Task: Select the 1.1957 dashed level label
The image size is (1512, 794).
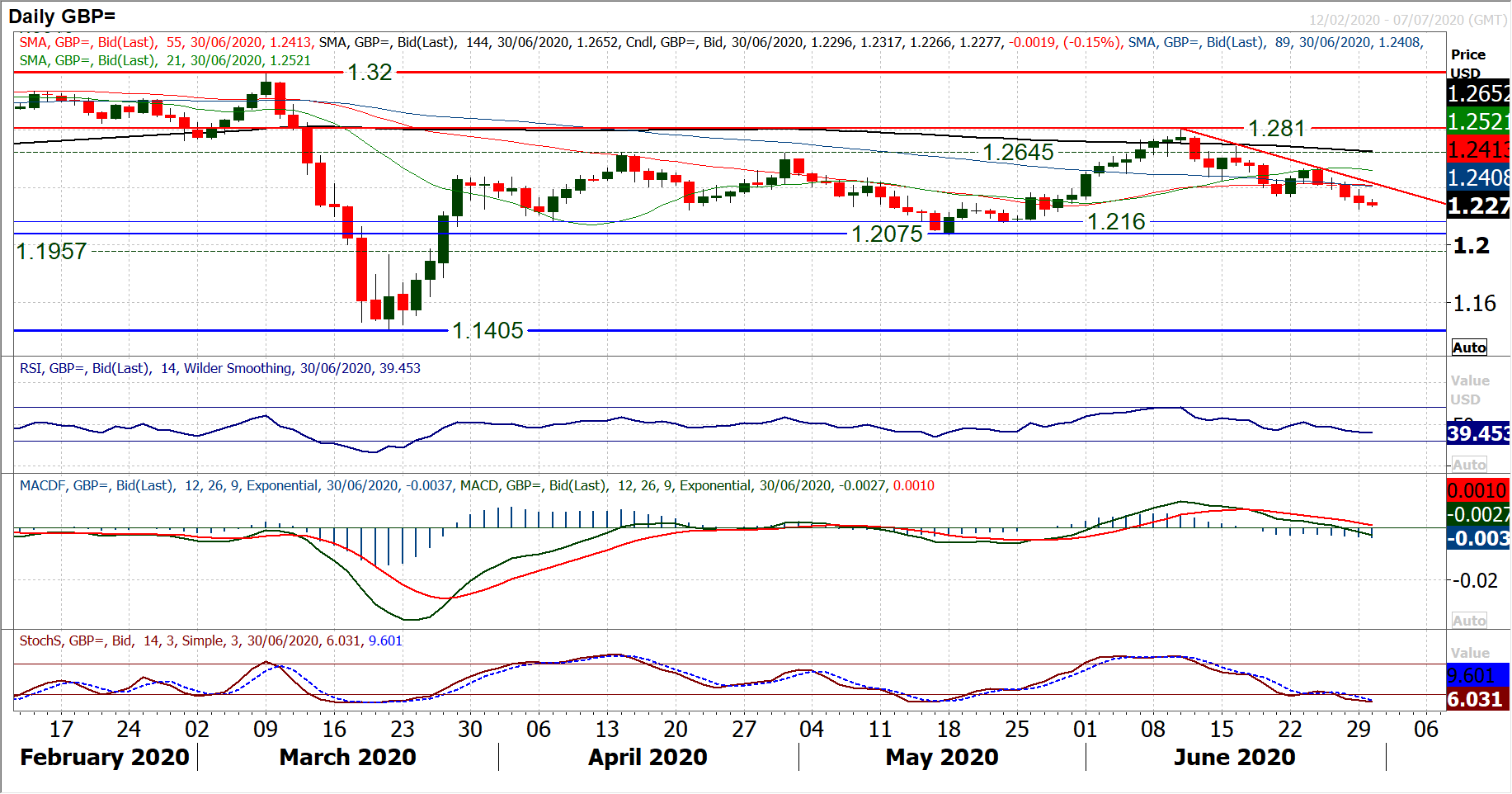Action: 51,252
